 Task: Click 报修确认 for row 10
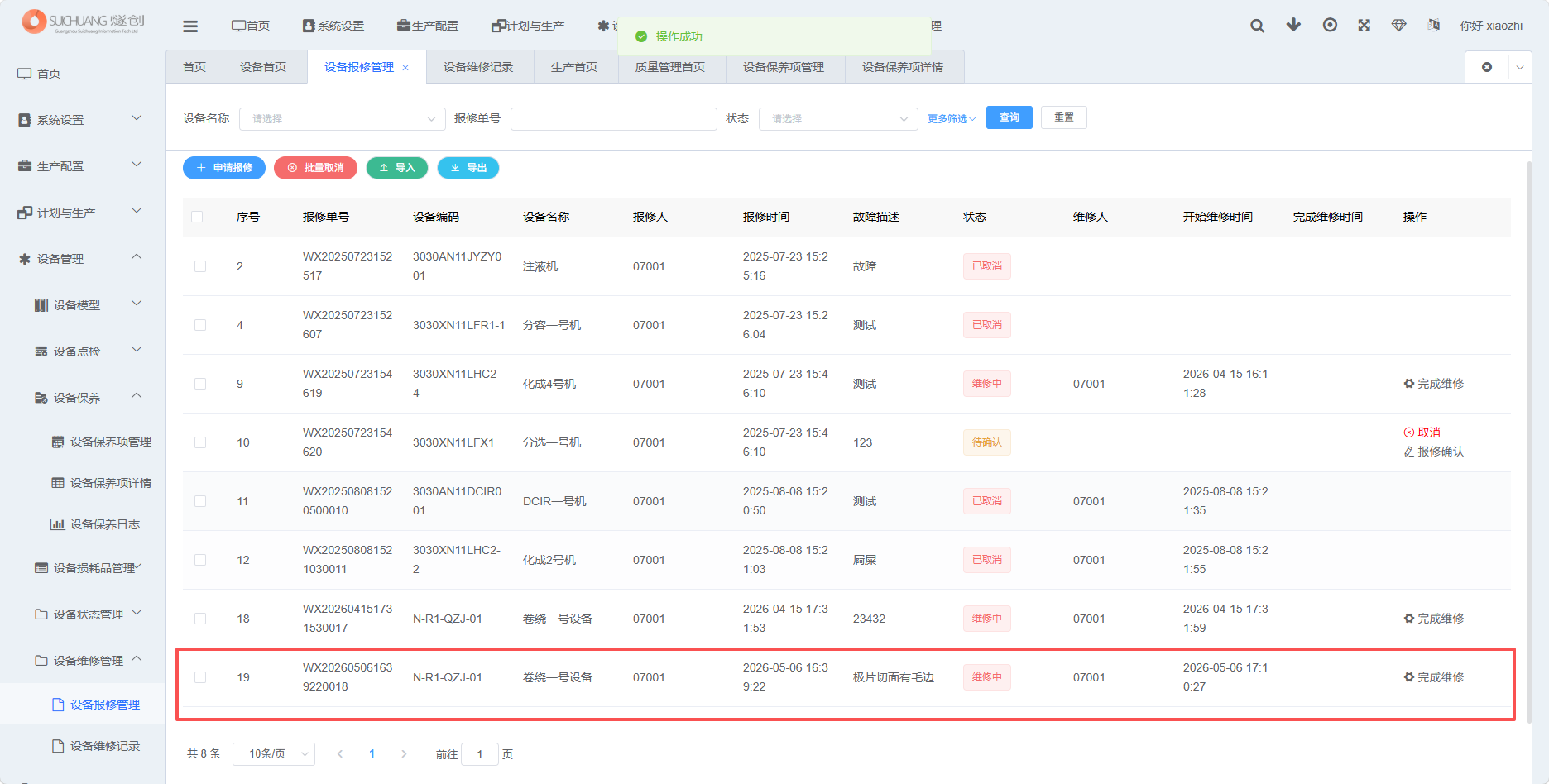pos(1434,452)
